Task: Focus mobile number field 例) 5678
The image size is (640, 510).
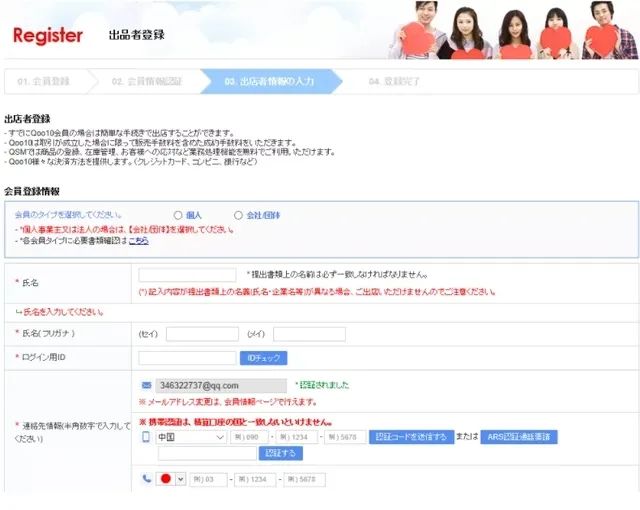Action: click(345, 437)
